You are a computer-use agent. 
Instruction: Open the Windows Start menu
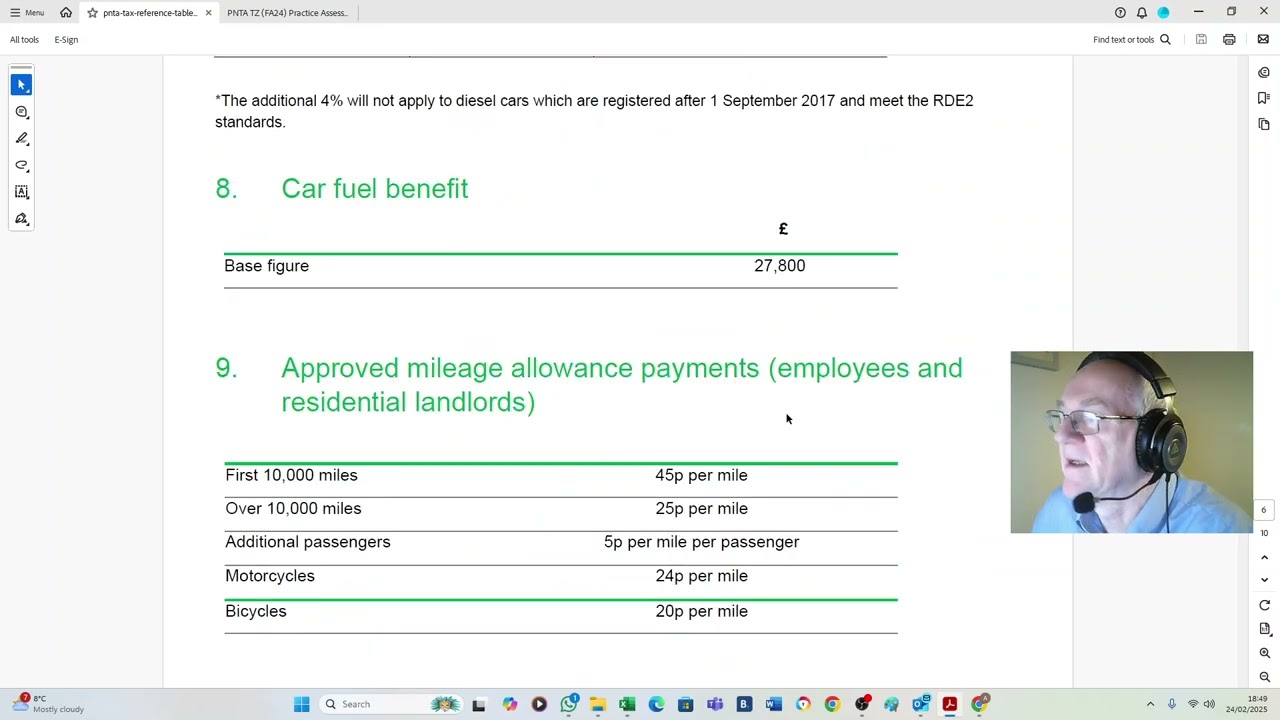(301, 704)
